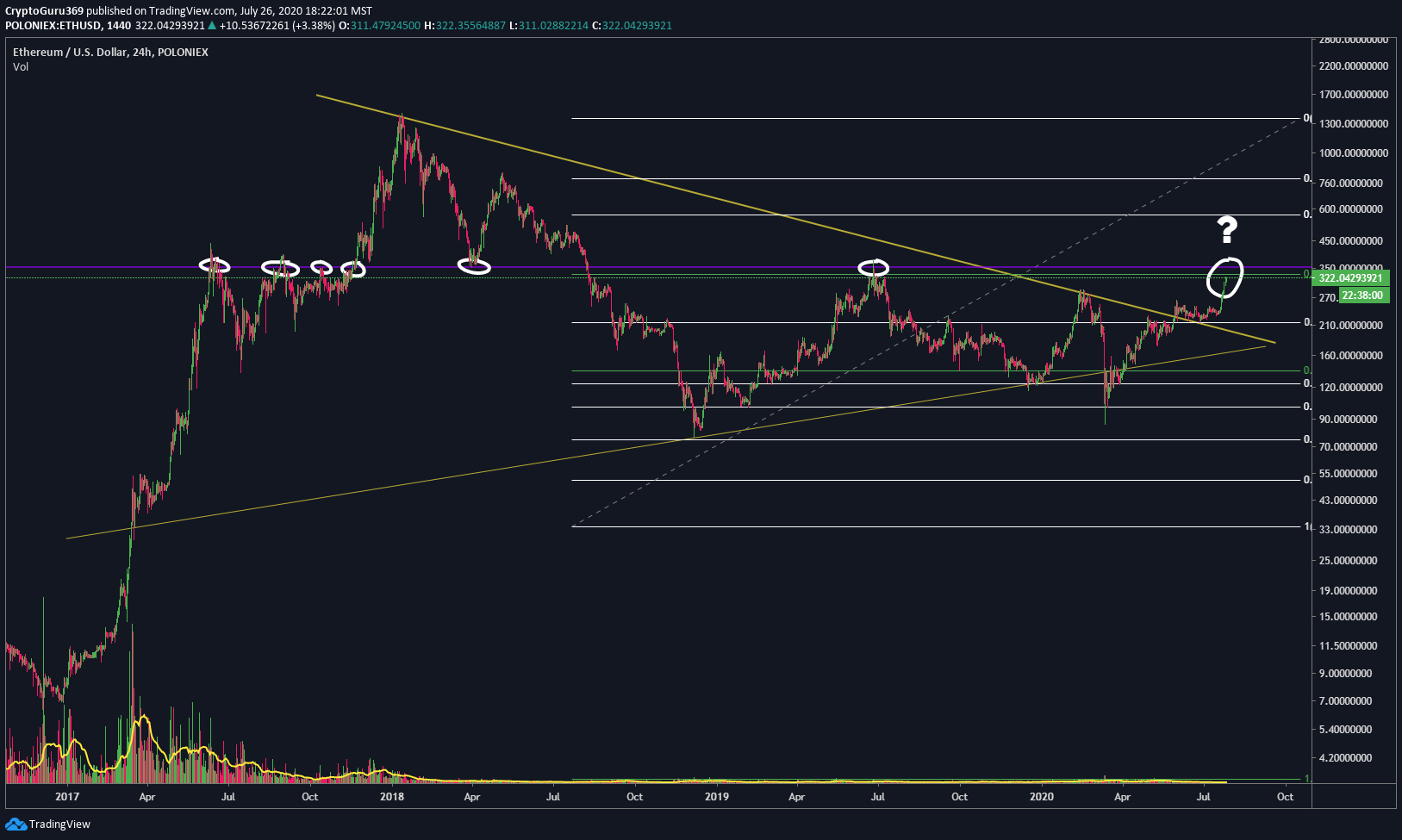Click the TradingView cloud logo icon

tap(16, 824)
